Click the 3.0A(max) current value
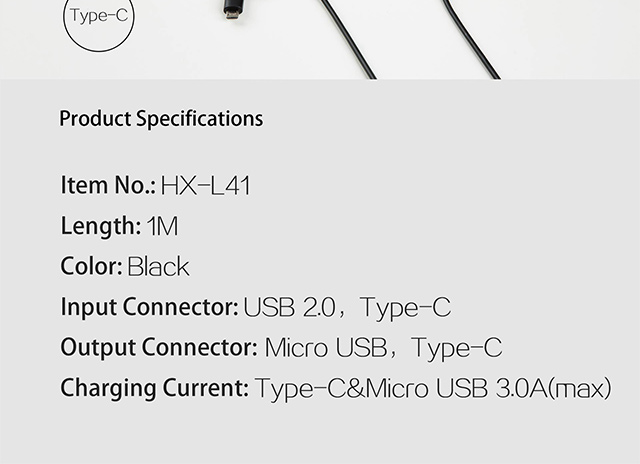640x464 pixels. coord(554,389)
